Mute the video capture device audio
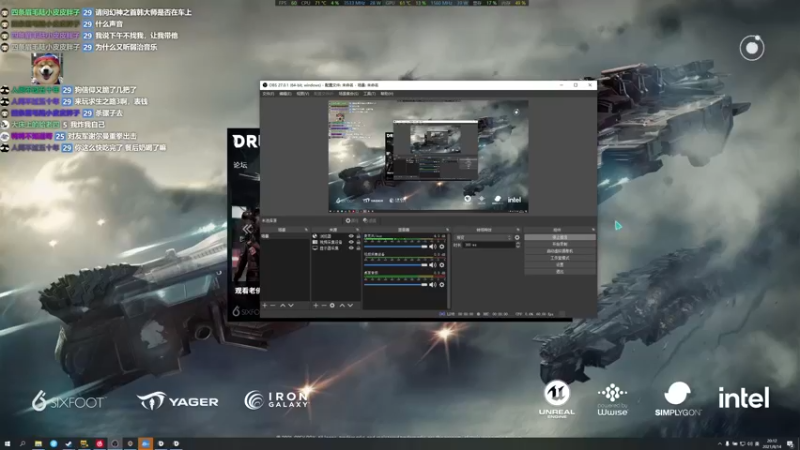 [433, 265]
